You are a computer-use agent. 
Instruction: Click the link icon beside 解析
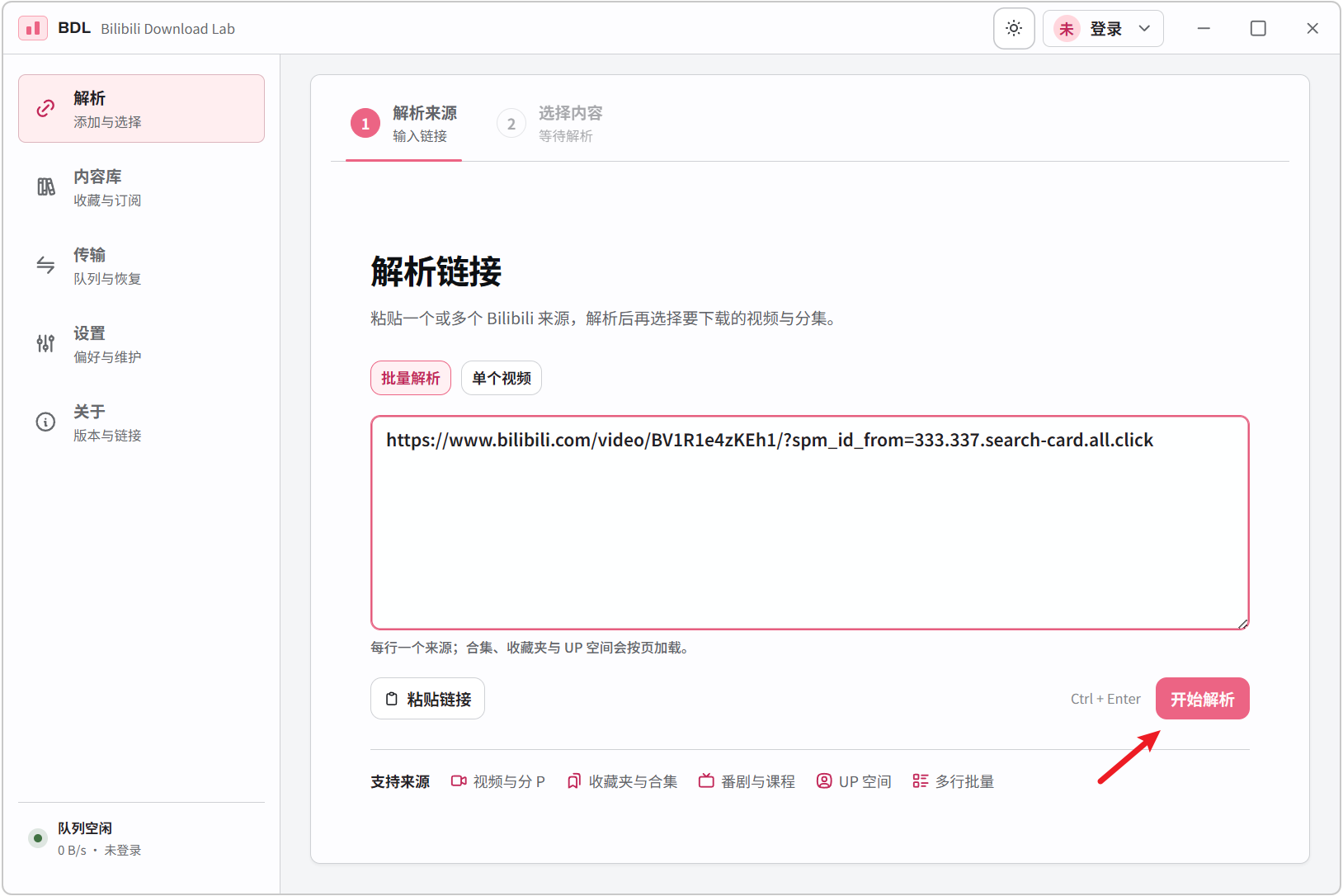pyautogui.click(x=45, y=108)
